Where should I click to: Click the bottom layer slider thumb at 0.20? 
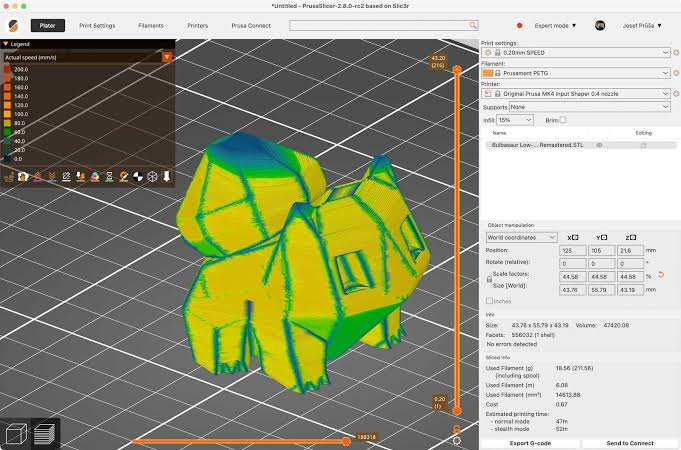coord(457,410)
